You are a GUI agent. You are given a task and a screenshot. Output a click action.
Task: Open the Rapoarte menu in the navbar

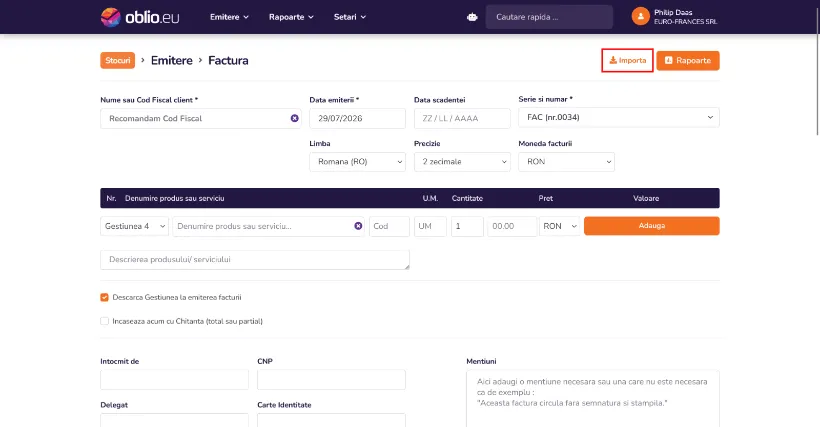[x=291, y=17]
